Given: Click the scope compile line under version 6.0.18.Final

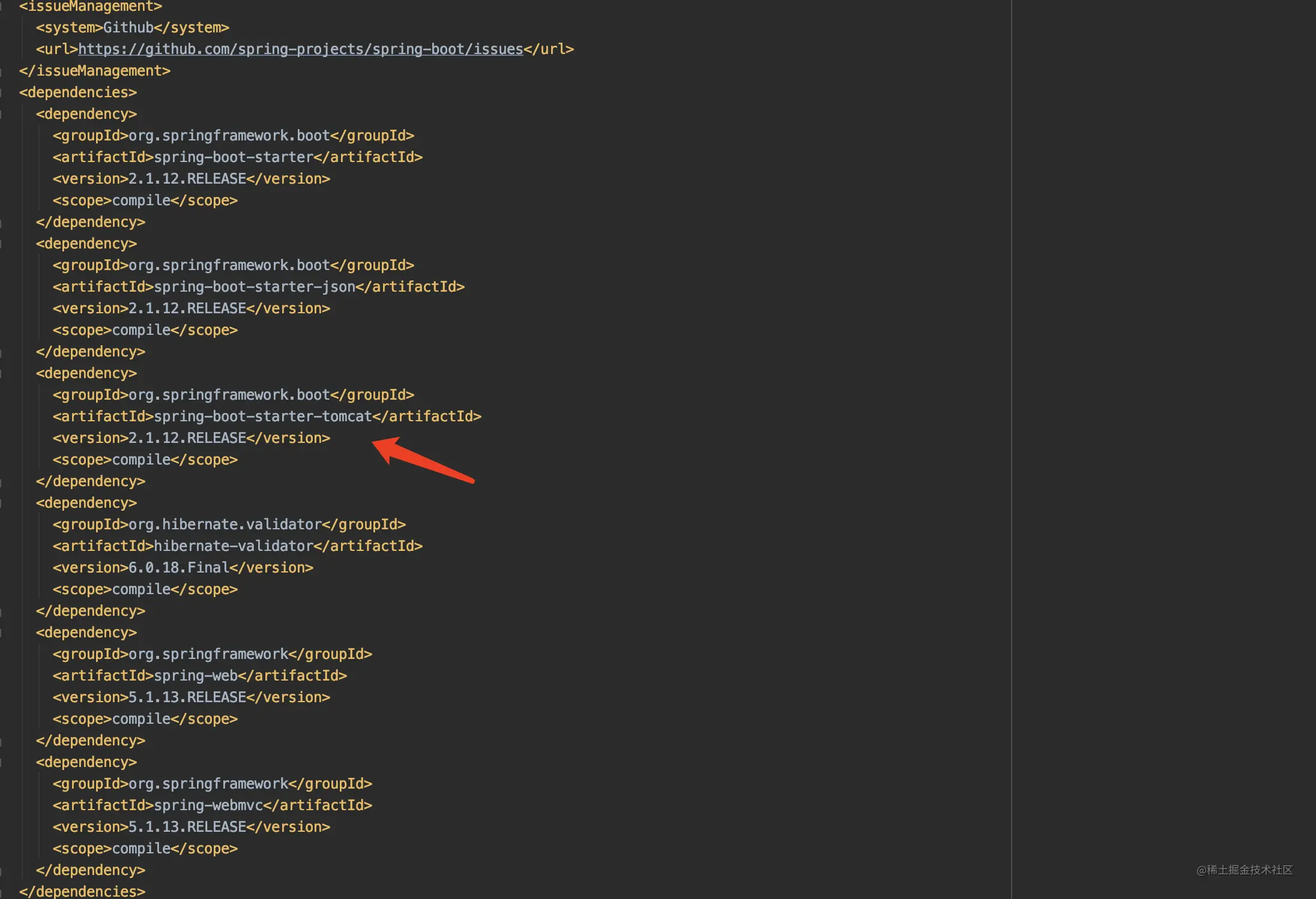Looking at the screenshot, I should pos(145,589).
